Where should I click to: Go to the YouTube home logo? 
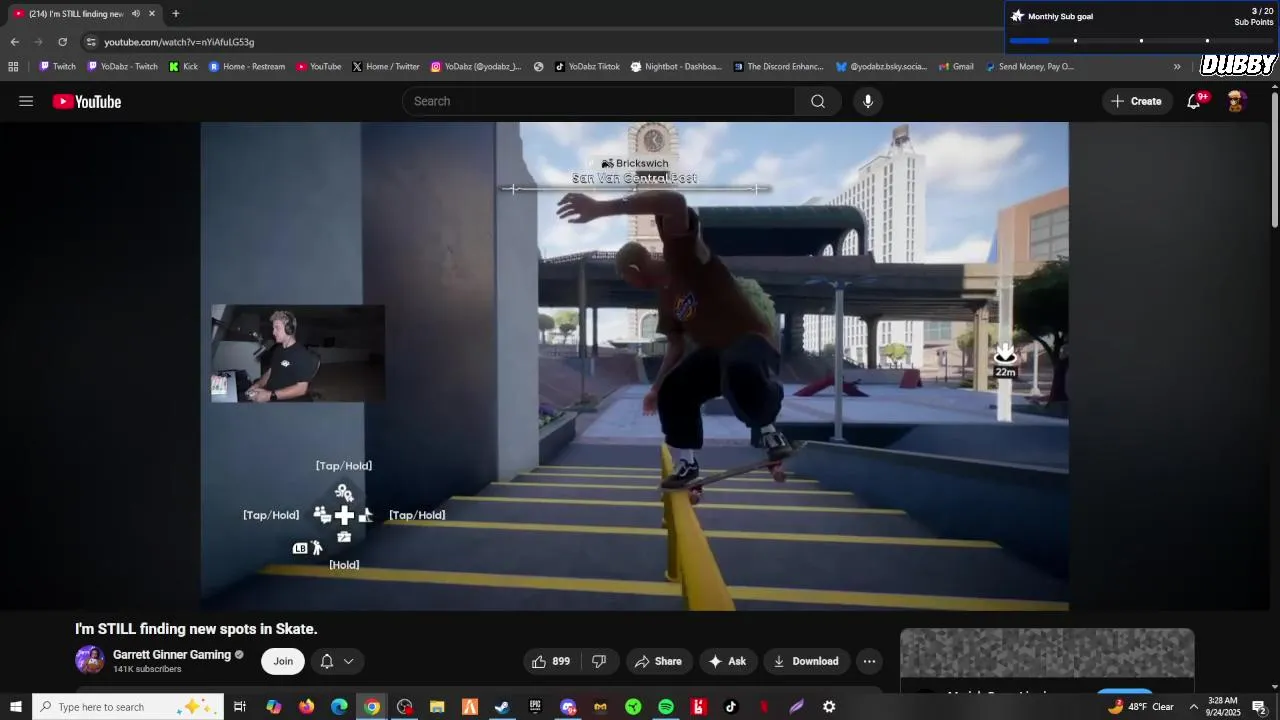point(87,101)
